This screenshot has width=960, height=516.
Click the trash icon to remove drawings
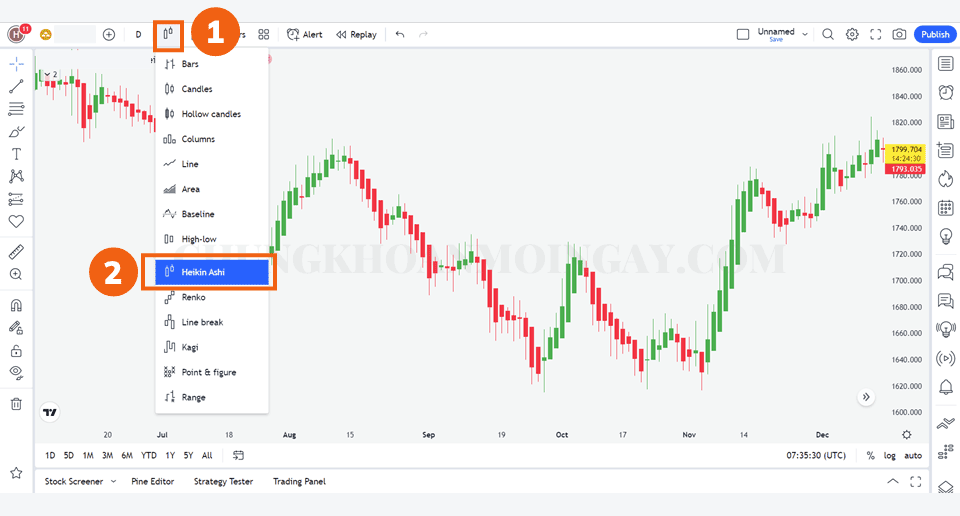[16, 404]
